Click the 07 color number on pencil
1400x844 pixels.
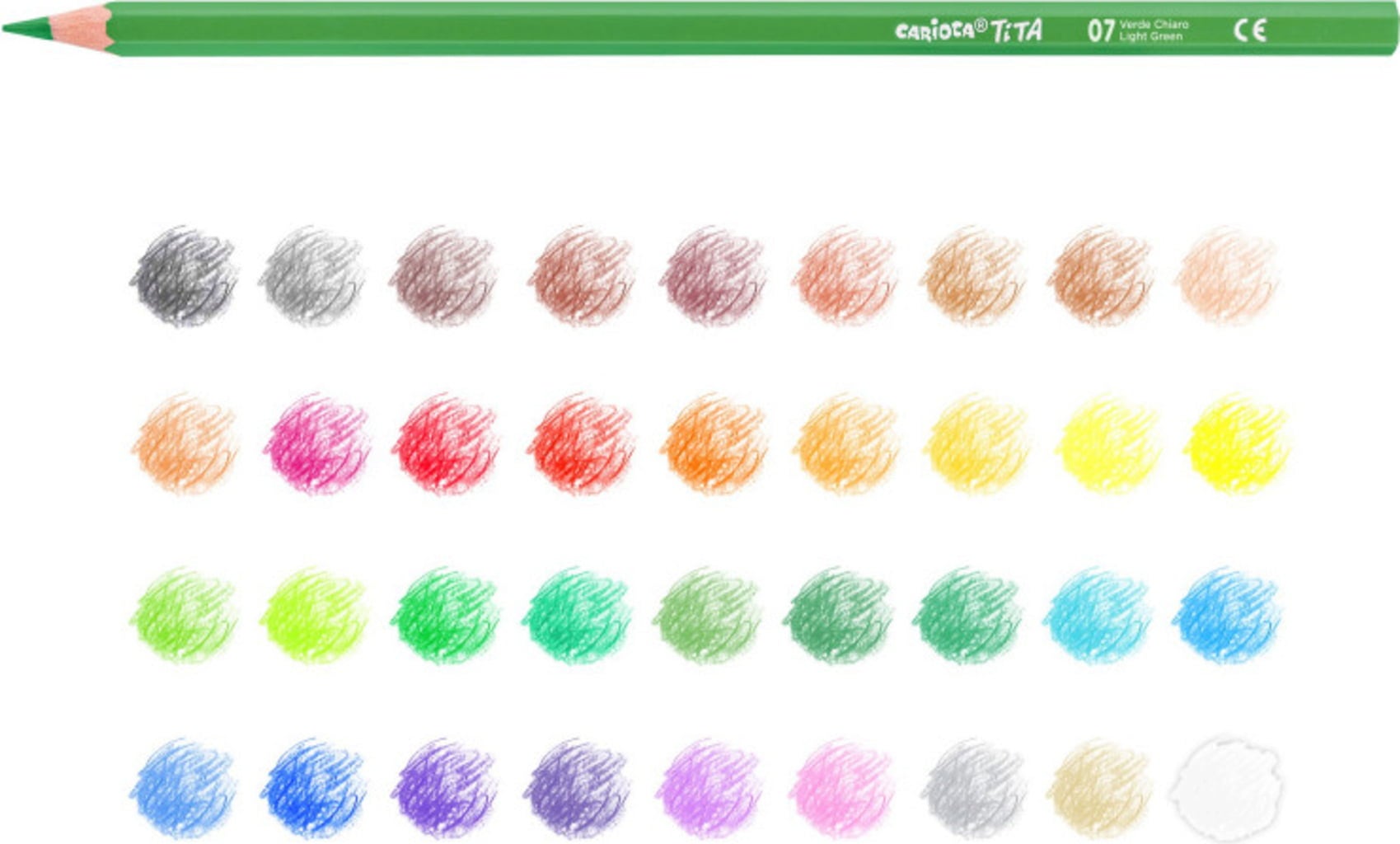click(x=1100, y=30)
